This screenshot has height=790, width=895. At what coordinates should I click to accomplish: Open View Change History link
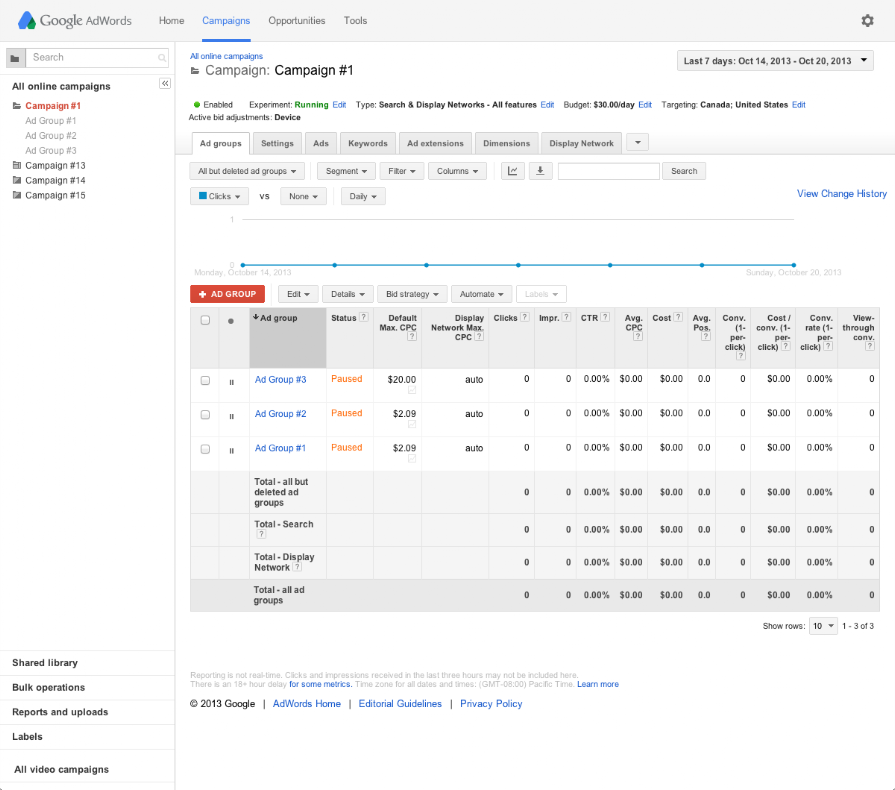point(841,194)
